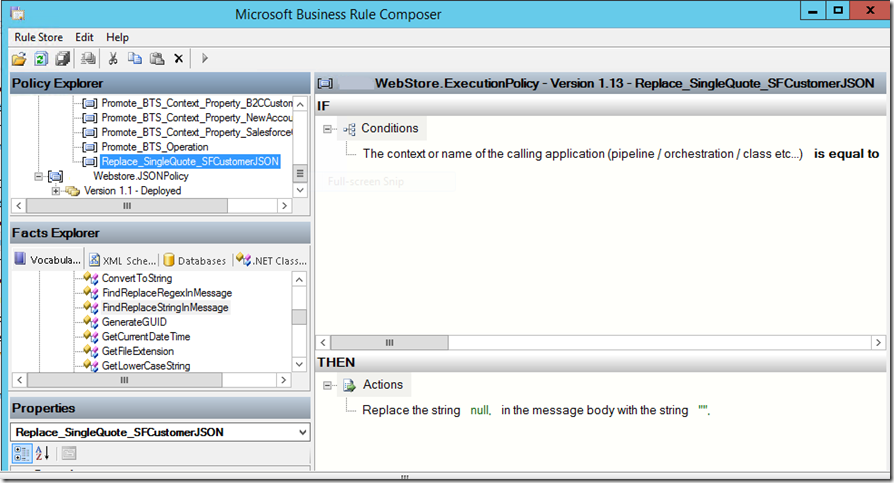
Task: Collapse the Webstore.JSONPolicy tree node
Action: coord(38,176)
